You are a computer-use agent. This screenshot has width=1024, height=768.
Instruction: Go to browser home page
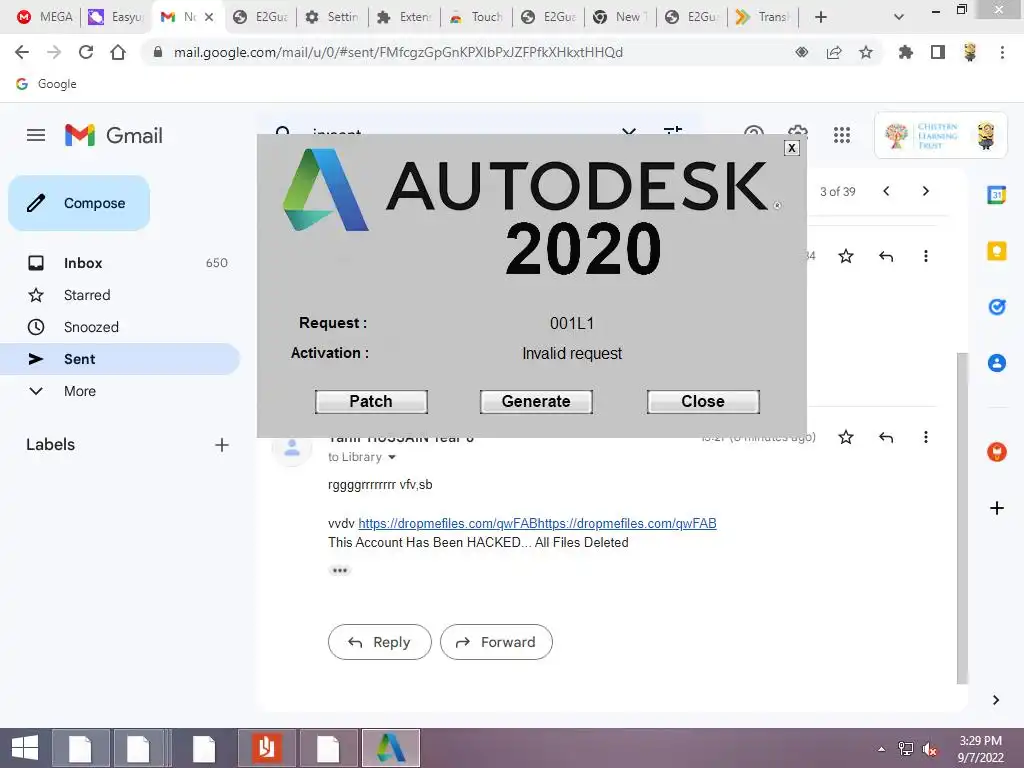coord(118,52)
